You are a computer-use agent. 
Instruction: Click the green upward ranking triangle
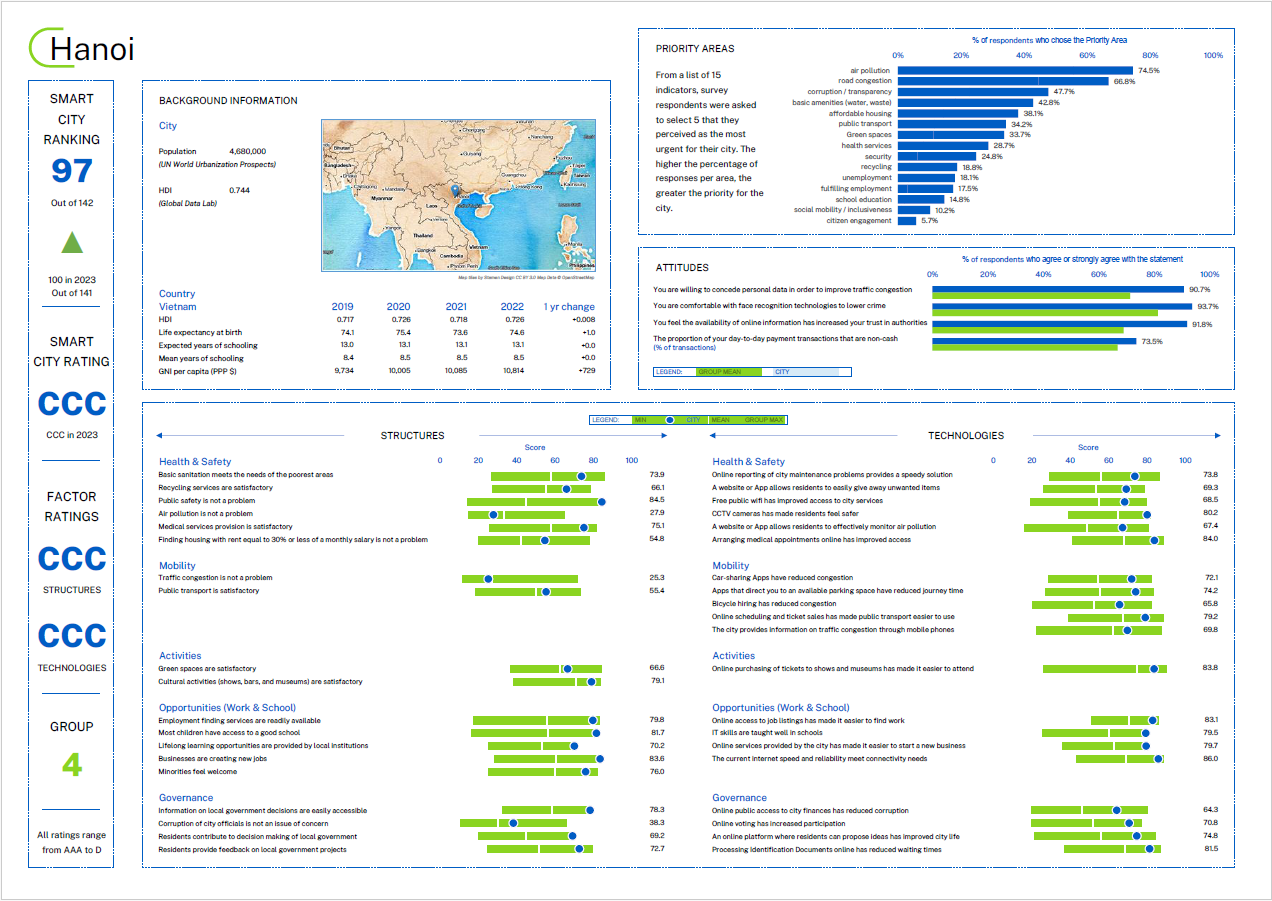pyautogui.click(x=71, y=243)
